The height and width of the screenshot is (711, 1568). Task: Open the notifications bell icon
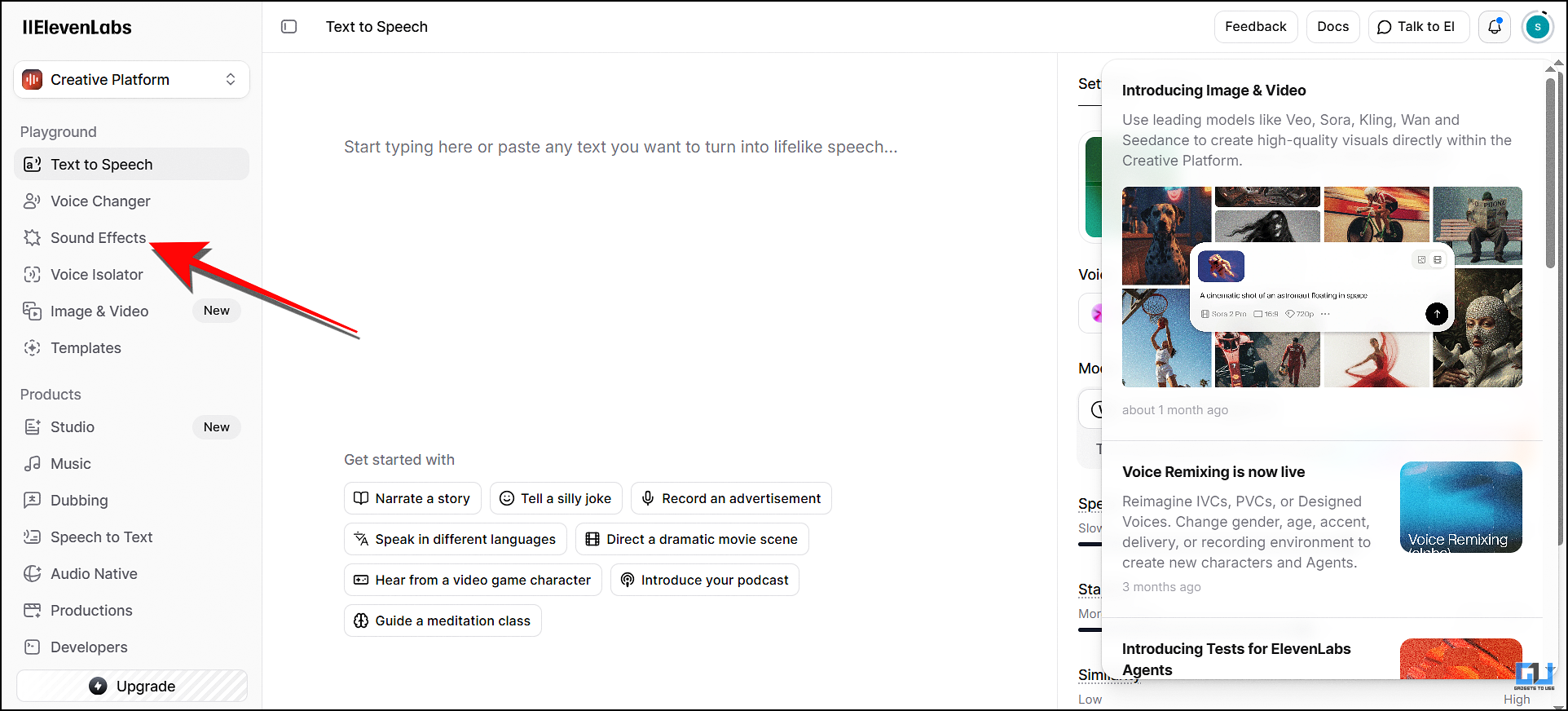tap(1495, 27)
